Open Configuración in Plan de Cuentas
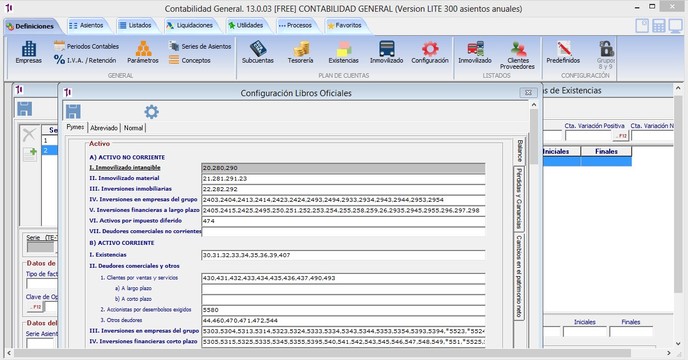Image resolution: width=688 pixels, height=360 pixels. tap(430, 52)
